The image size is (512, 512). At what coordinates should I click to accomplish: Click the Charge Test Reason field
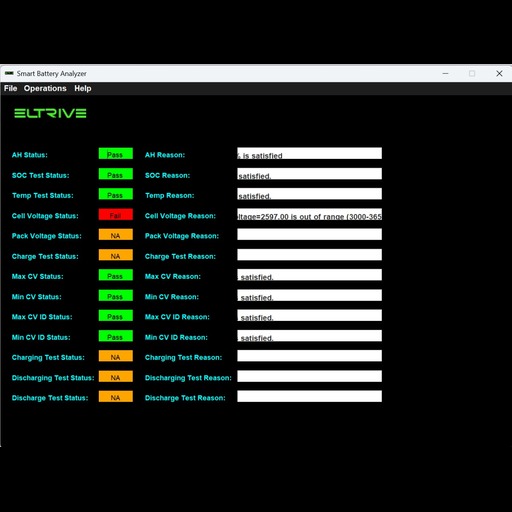(x=309, y=255)
